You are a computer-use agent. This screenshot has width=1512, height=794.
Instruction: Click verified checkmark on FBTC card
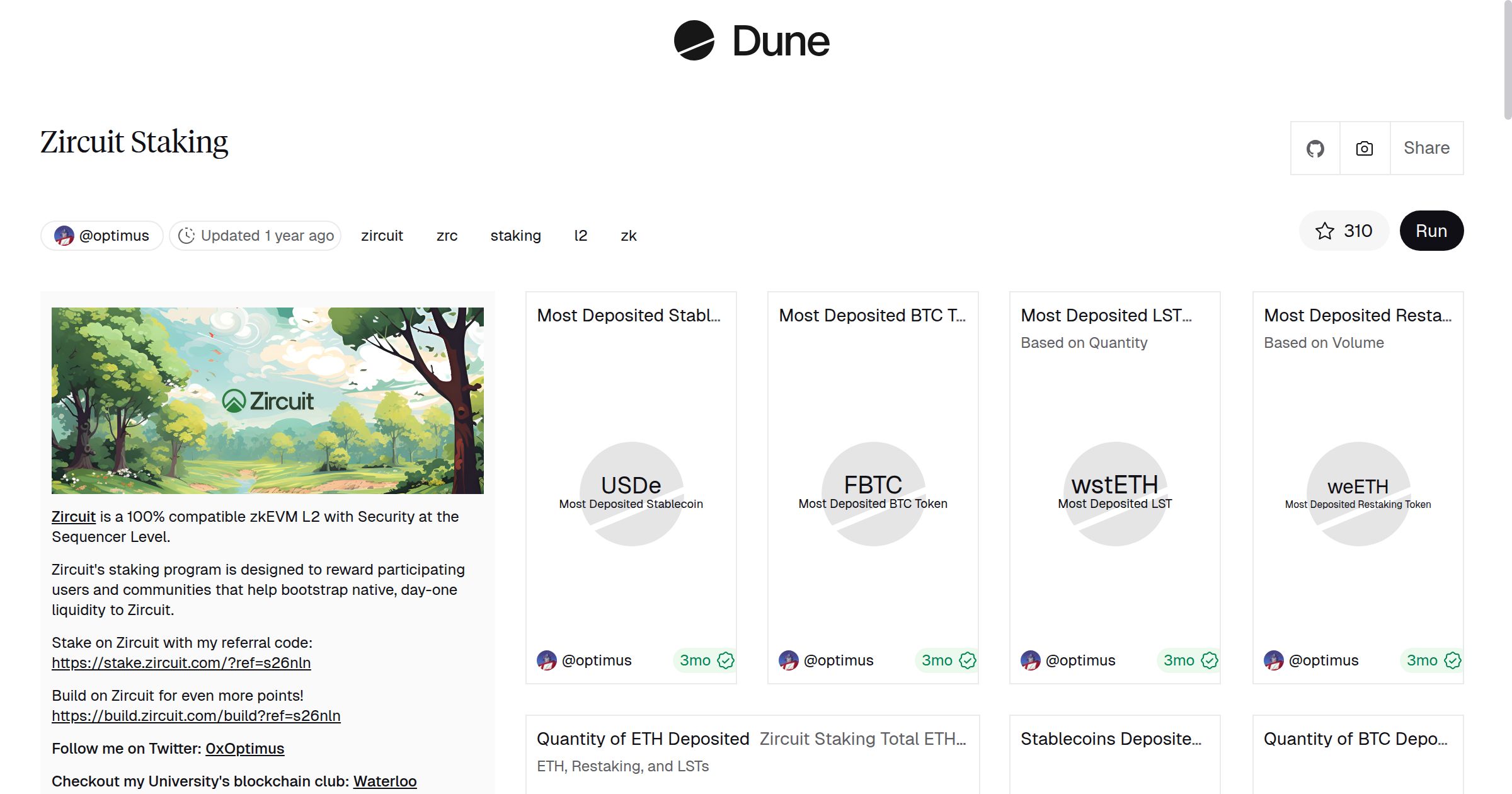coord(968,660)
